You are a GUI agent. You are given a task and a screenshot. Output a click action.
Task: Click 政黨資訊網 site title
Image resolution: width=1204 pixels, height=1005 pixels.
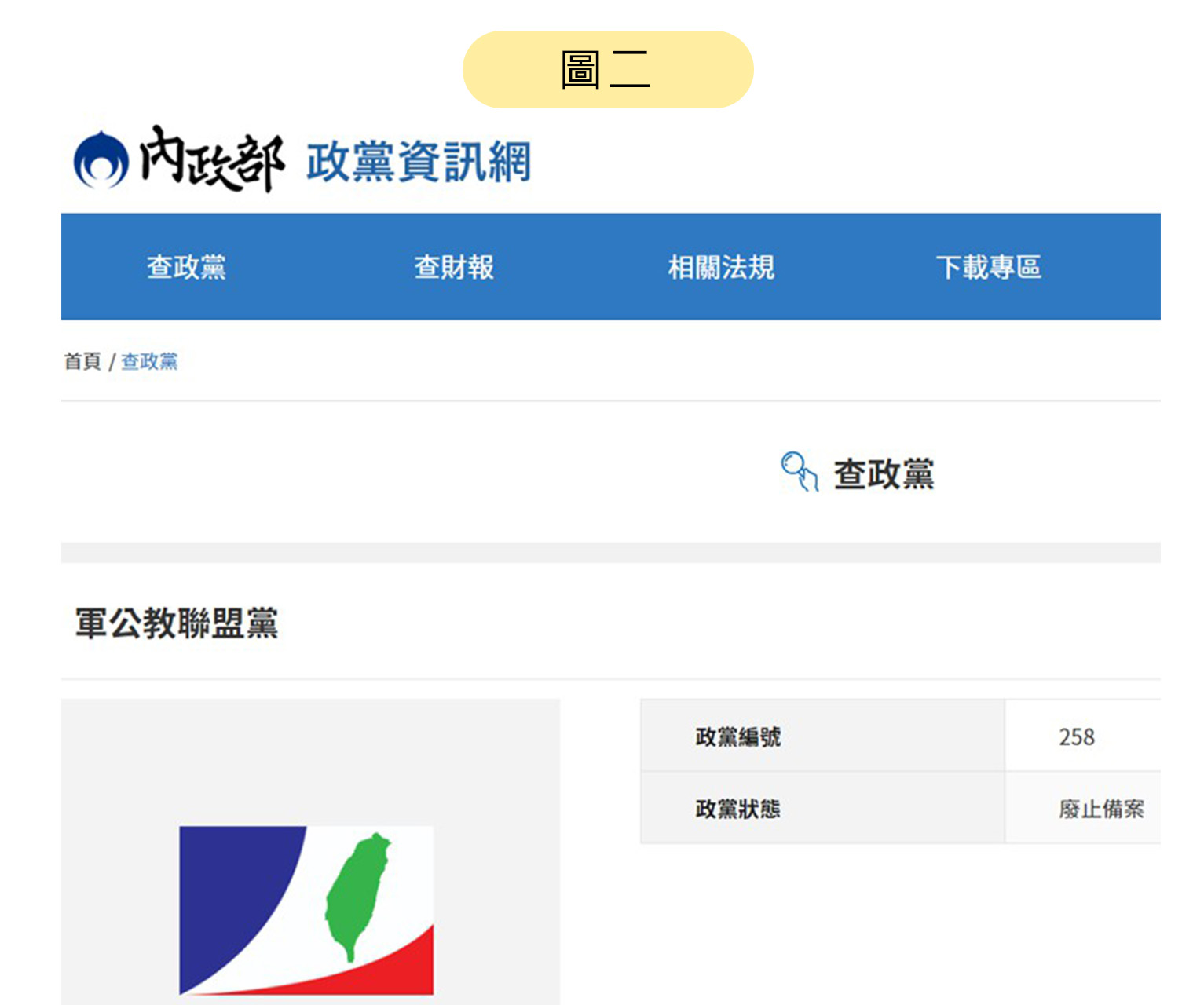pyautogui.click(x=419, y=162)
